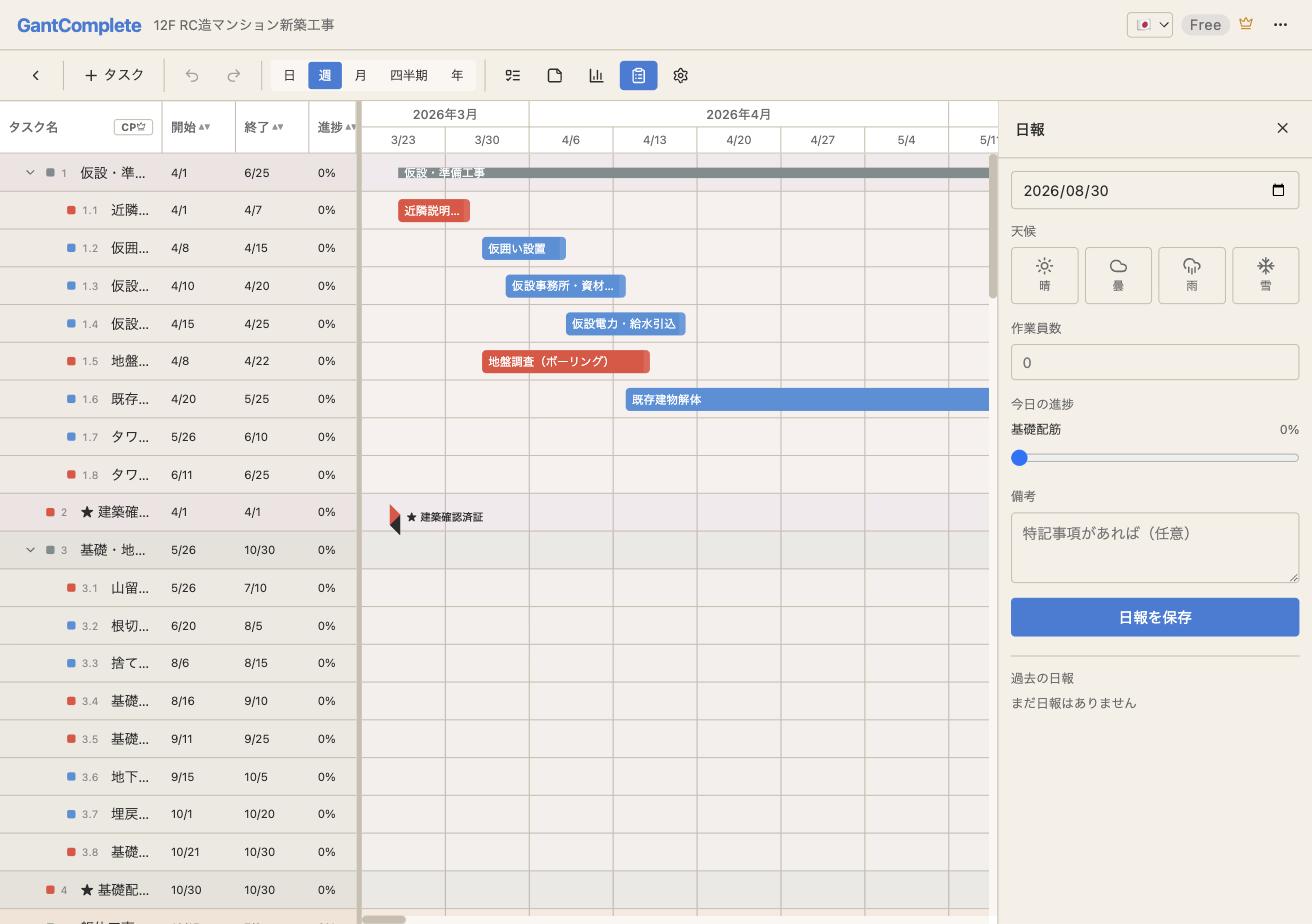Open settings gear icon
This screenshot has width=1312, height=924.
coord(681,75)
